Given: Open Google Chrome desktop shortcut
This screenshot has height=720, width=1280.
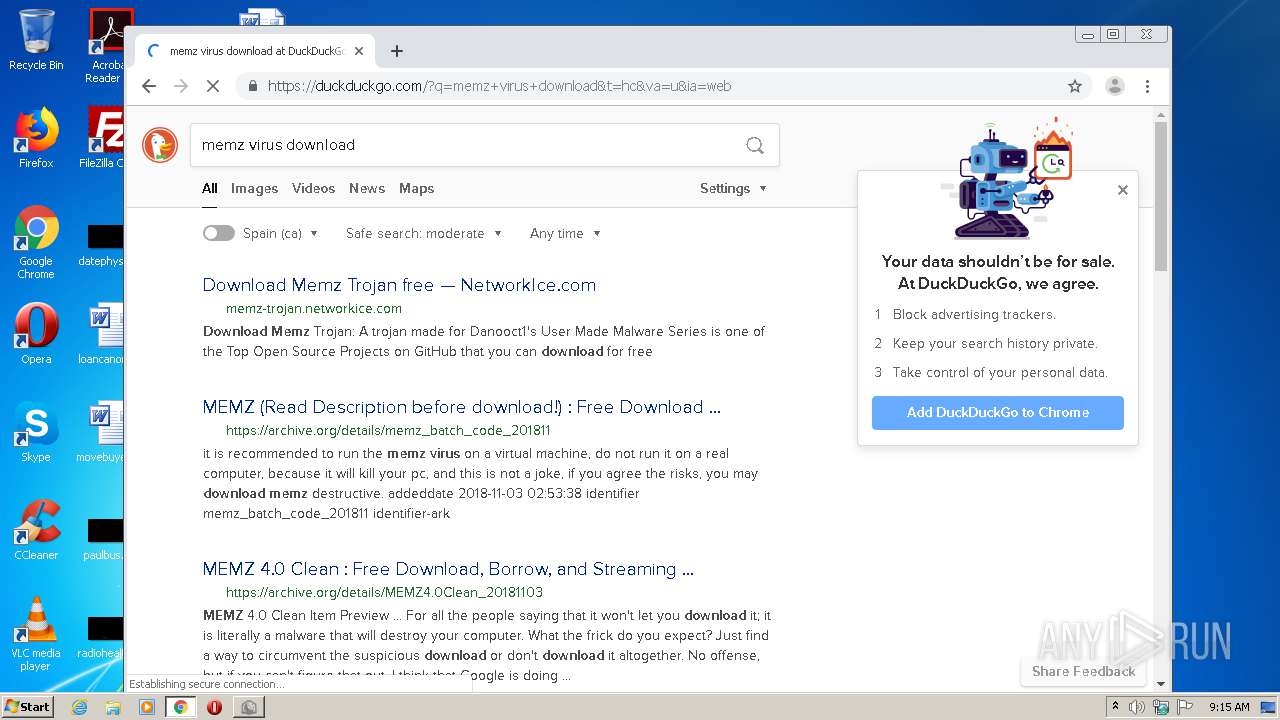Looking at the screenshot, I should click(36, 242).
